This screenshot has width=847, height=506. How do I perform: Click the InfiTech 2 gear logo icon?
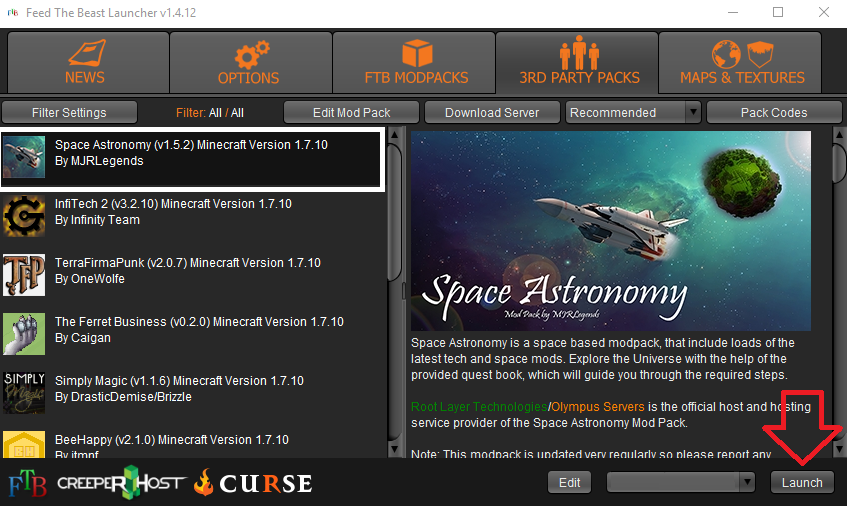coord(24,216)
